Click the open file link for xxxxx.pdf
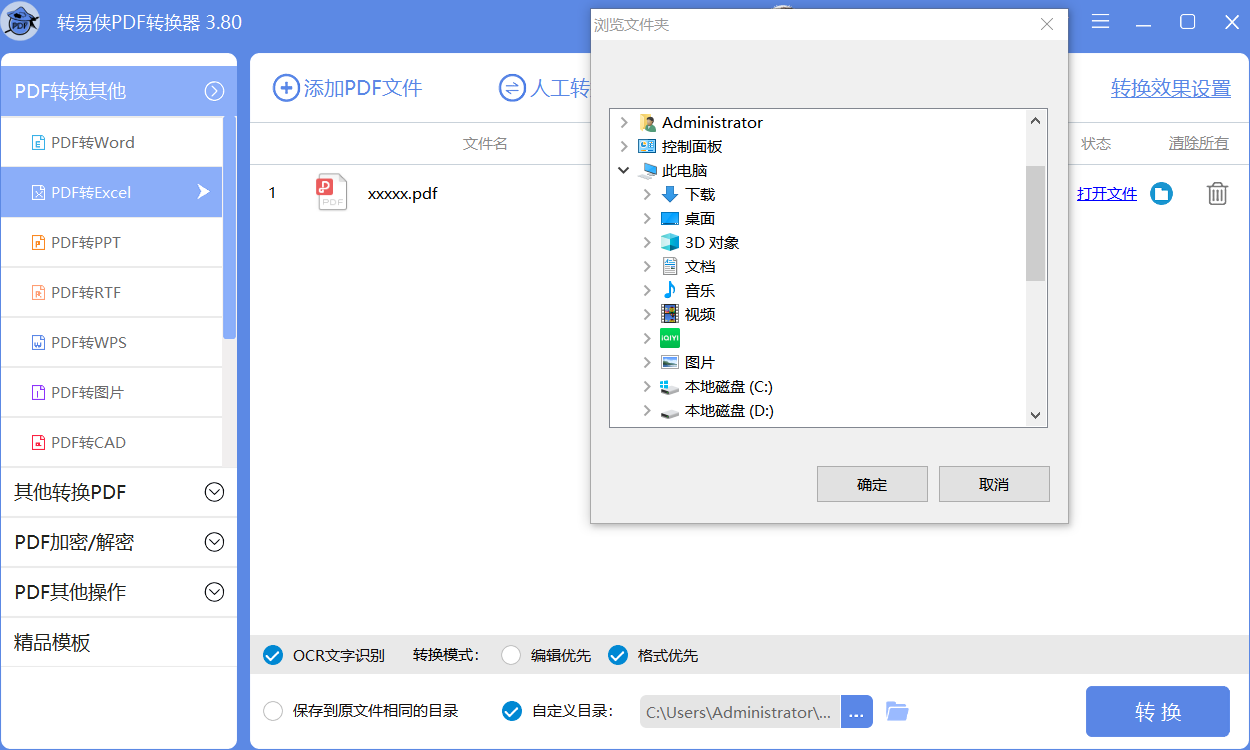This screenshot has height=750, width=1250. click(1107, 194)
